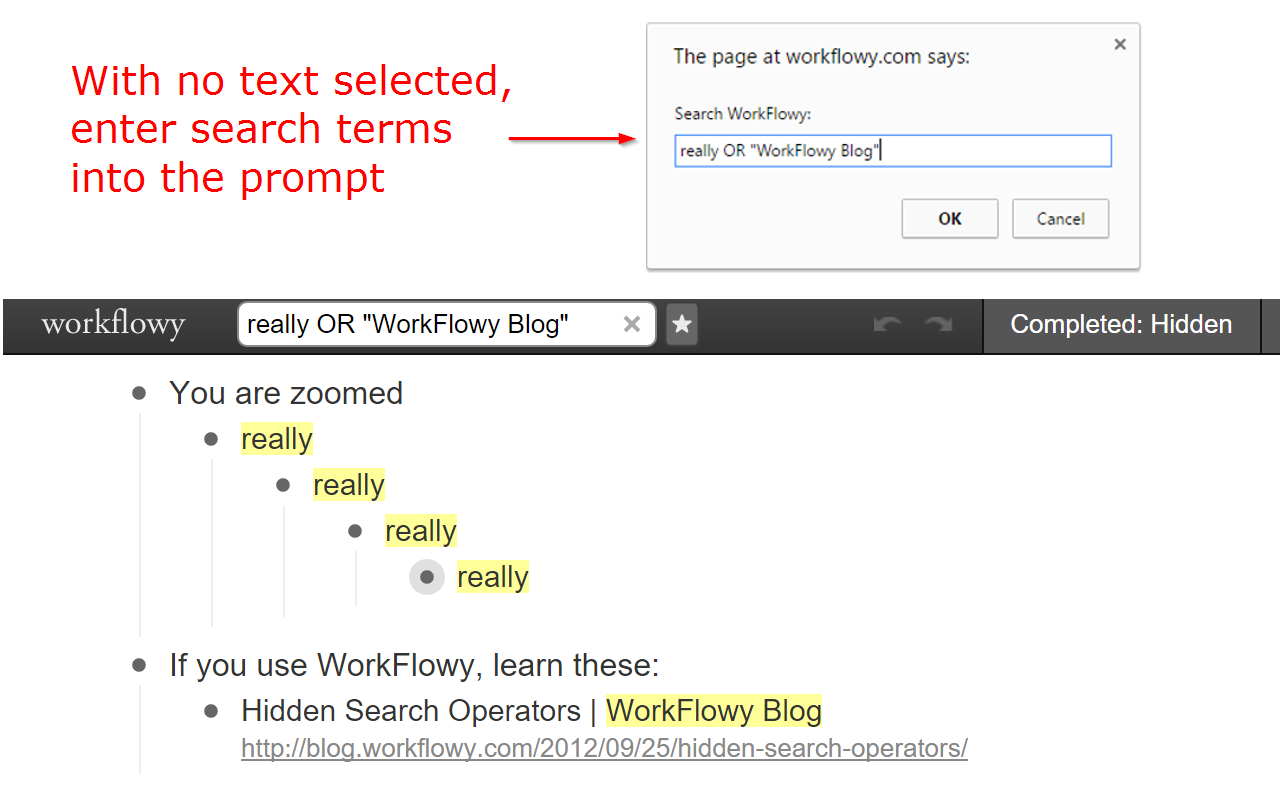
Task: Click the 'Search WorkFlowy:' label in dialog
Action: tap(742, 114)
